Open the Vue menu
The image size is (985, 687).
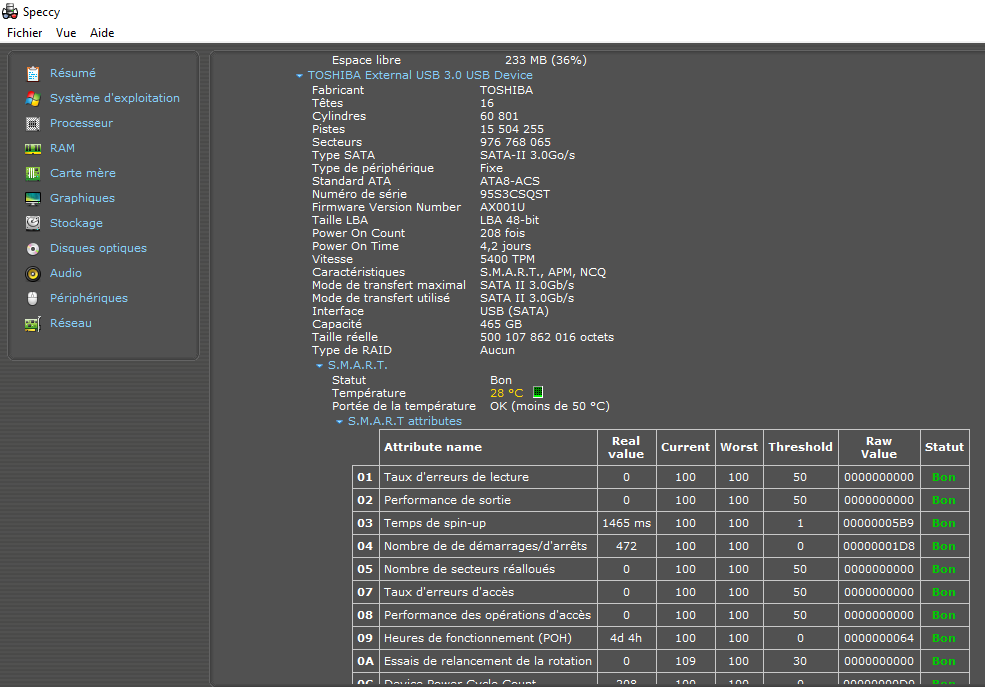[x=66, y=33]
